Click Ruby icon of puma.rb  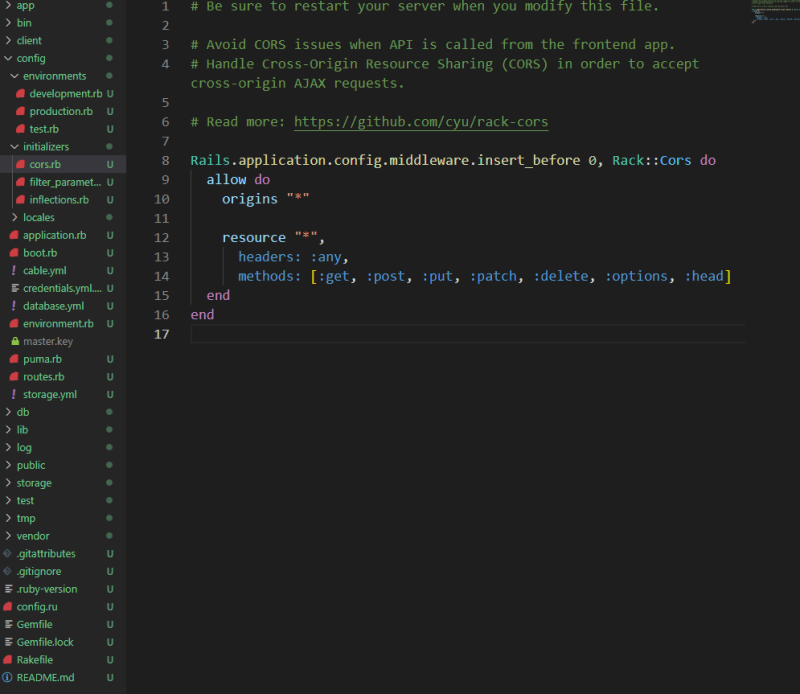(14, 359)
